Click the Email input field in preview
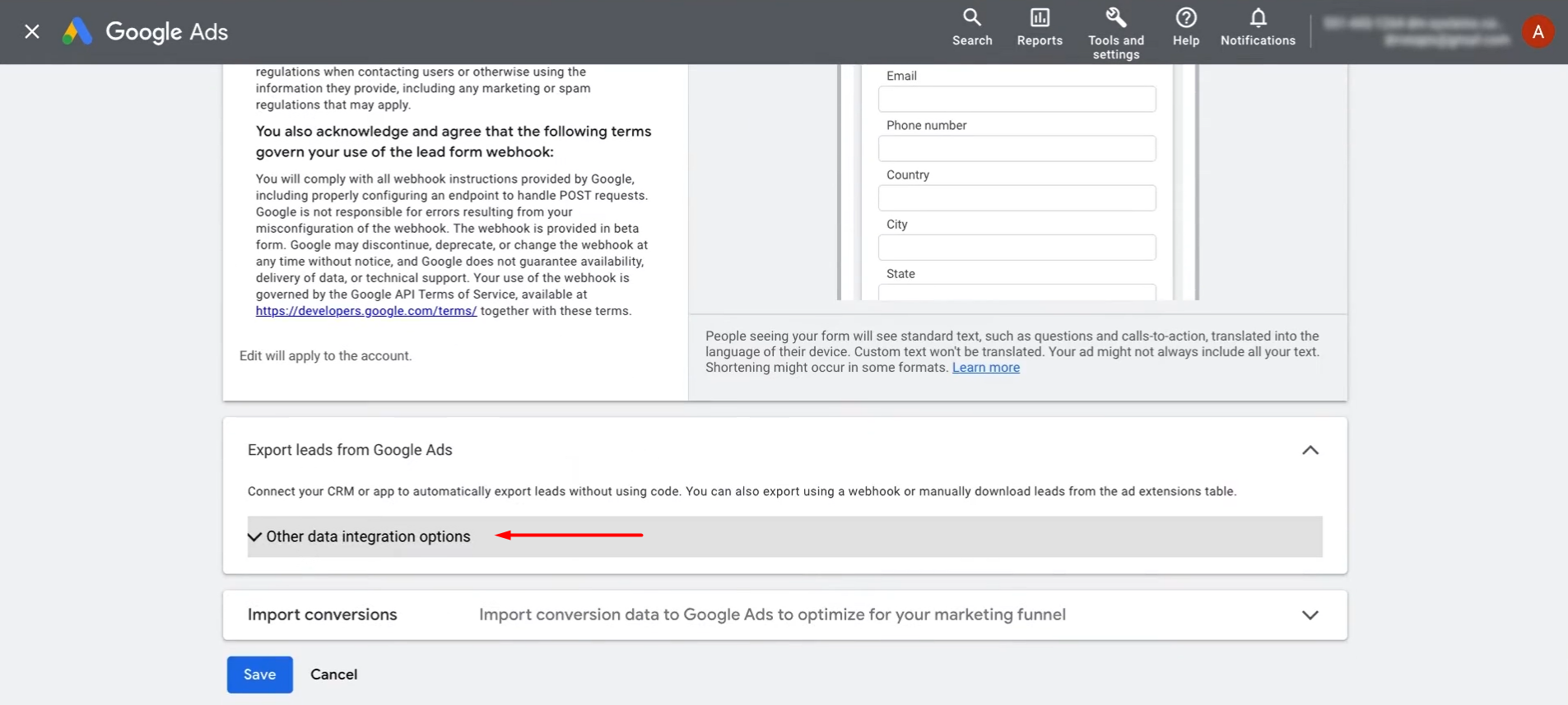The image size is (1568, 705). pos(1017,100)
